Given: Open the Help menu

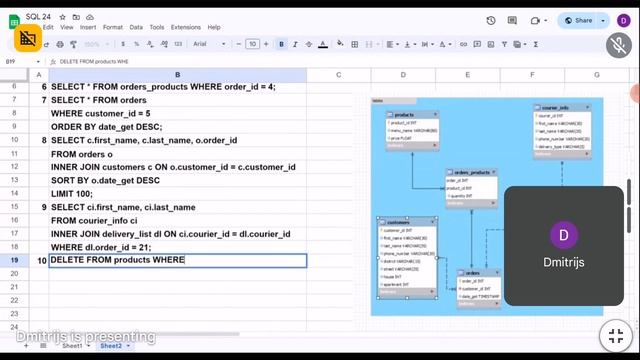Looking at the screenshot, I should [x=214, y=27].
